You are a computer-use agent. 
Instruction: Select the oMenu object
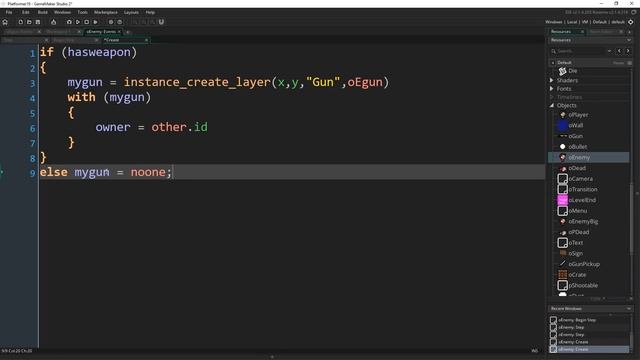click(x=578, y=211)
